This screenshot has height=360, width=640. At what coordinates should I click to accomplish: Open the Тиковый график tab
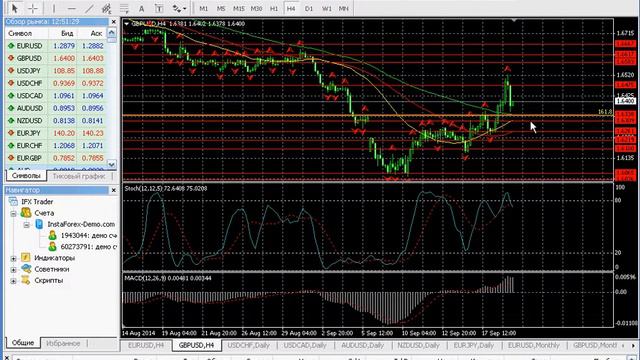(x=79, y=176)
